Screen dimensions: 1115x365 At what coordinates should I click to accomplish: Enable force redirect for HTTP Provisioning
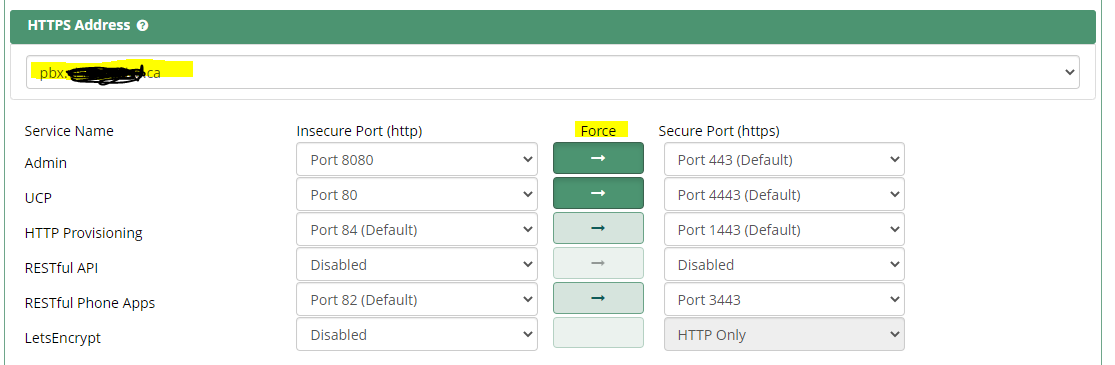pyautogui.click(x=598, y=228)
